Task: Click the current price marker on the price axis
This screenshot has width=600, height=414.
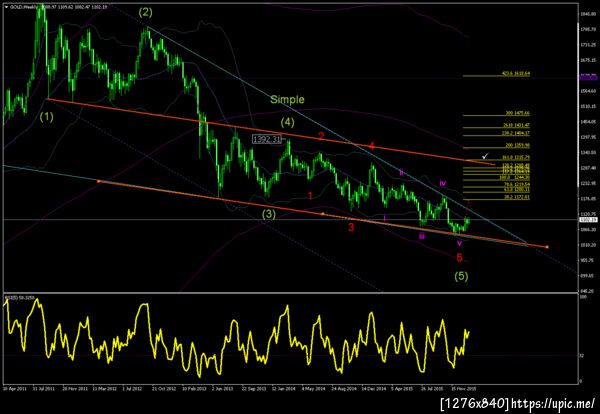Action: pos(589,220)
